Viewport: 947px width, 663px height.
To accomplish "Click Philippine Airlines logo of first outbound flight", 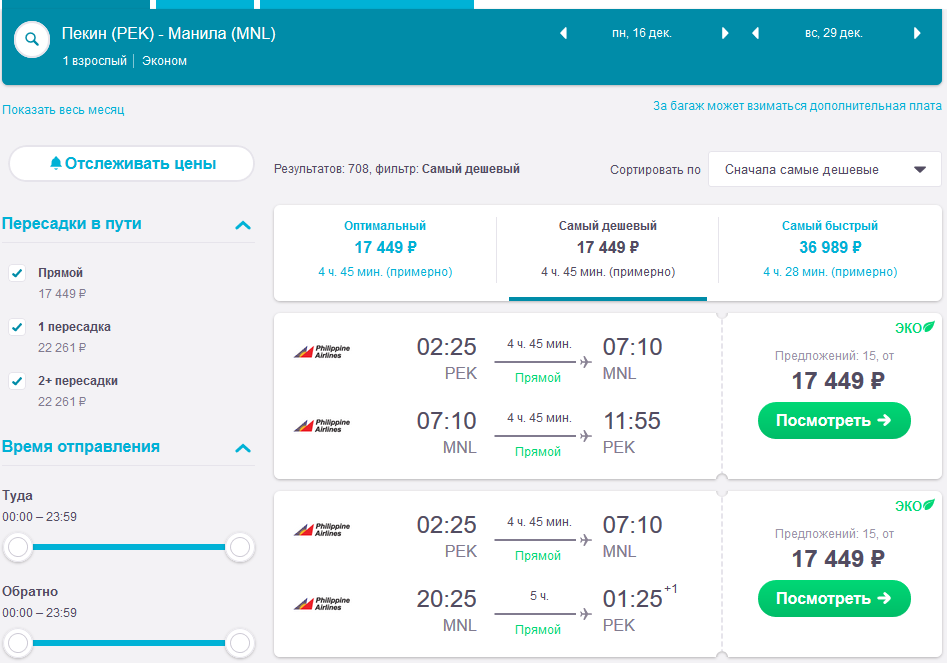I will [322, 350].
